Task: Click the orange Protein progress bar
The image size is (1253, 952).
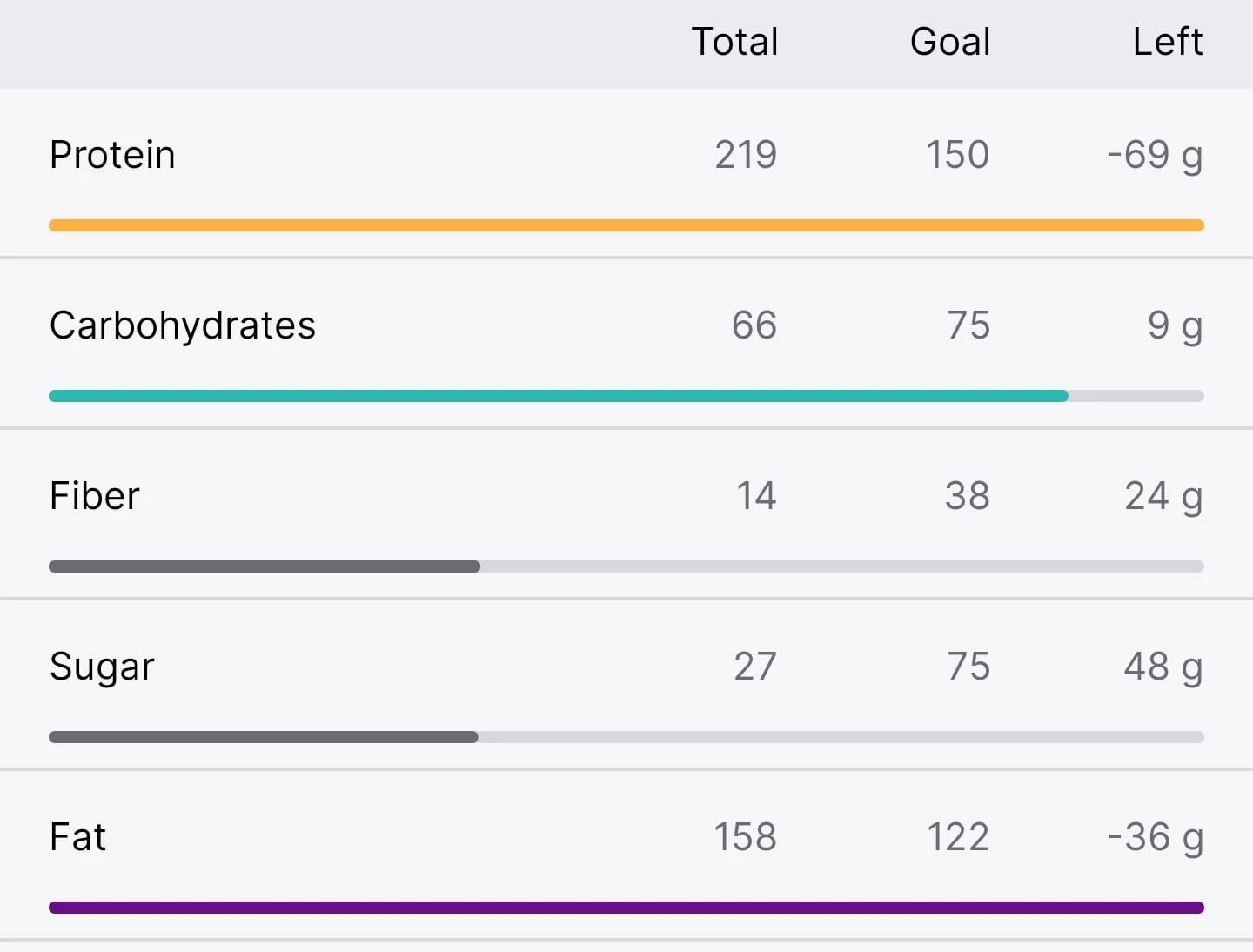Action: 626,225
